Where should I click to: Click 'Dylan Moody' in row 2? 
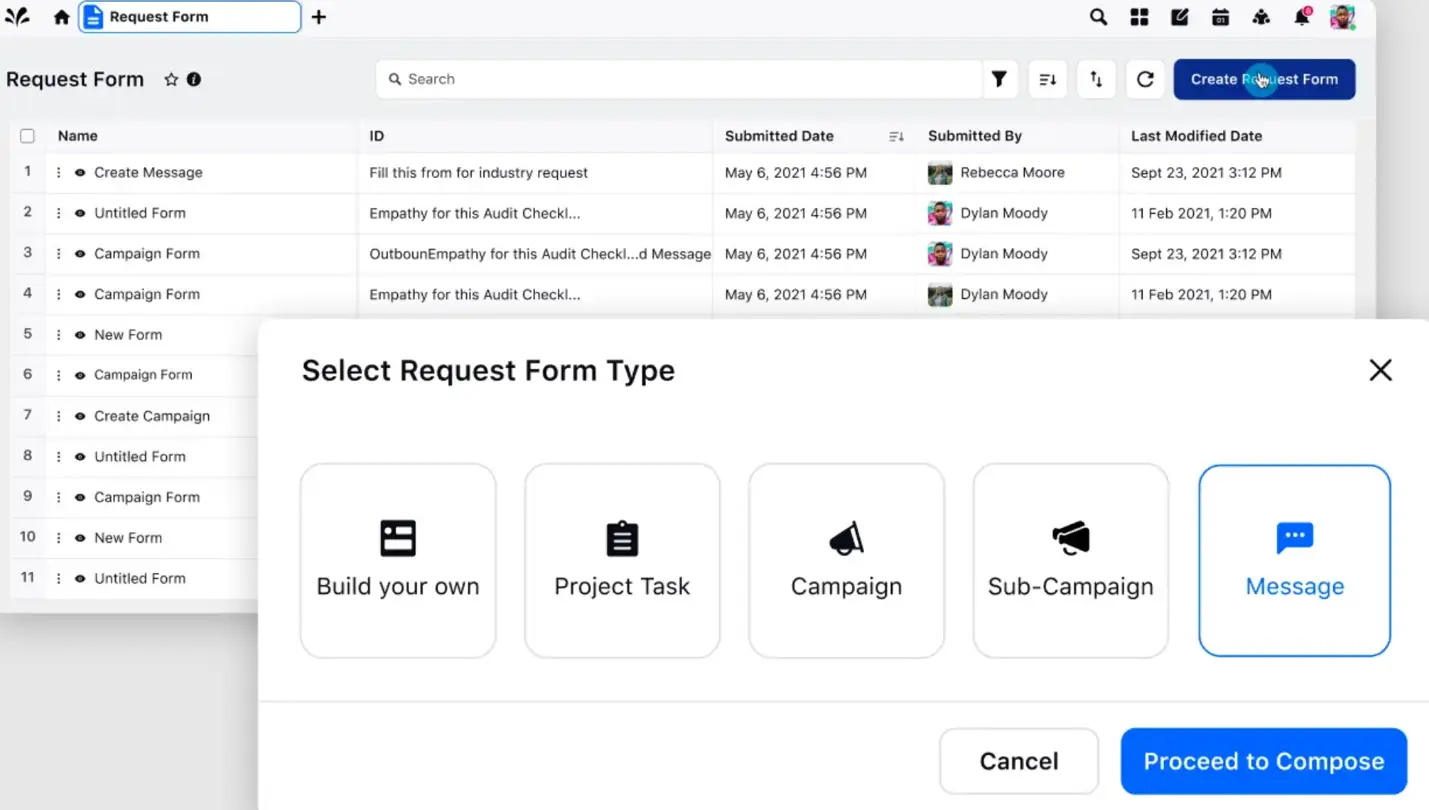pos(1004,213)
